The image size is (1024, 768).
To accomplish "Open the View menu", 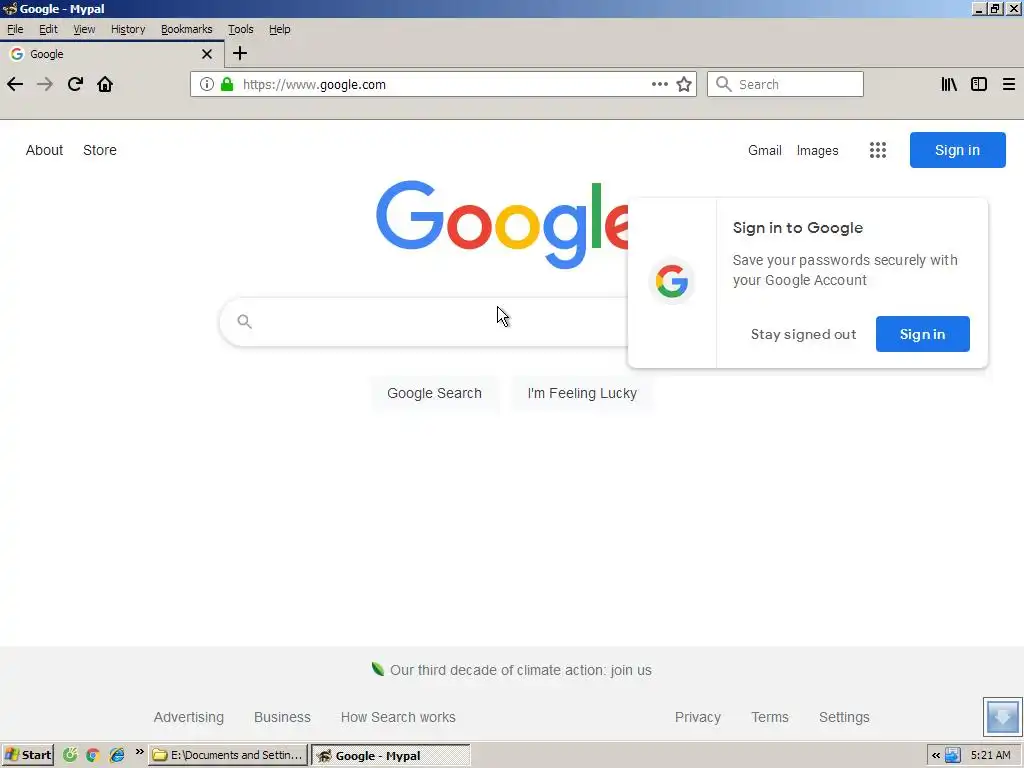I will (84, 29).
